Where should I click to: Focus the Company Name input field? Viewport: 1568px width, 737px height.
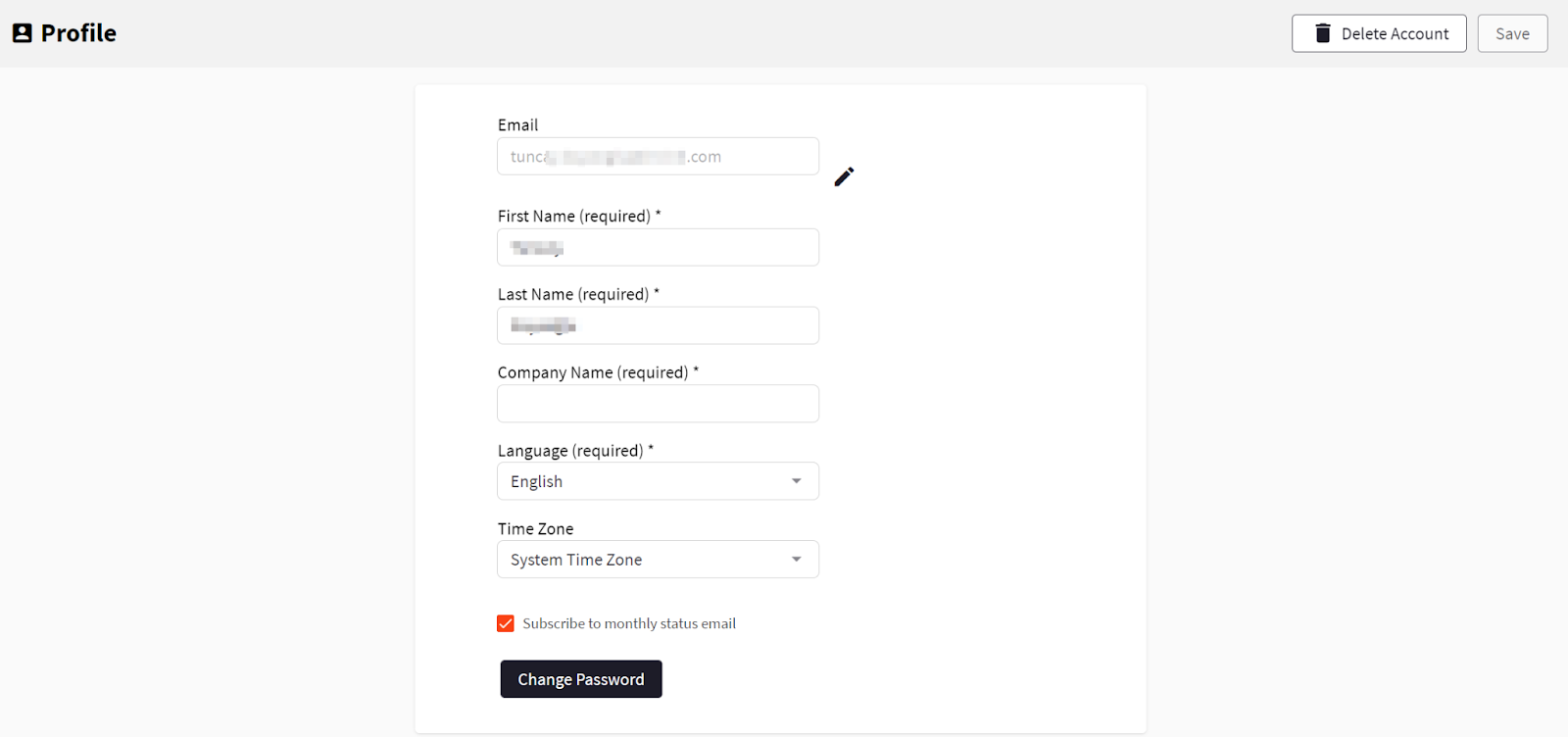click(x=658, y=404)
